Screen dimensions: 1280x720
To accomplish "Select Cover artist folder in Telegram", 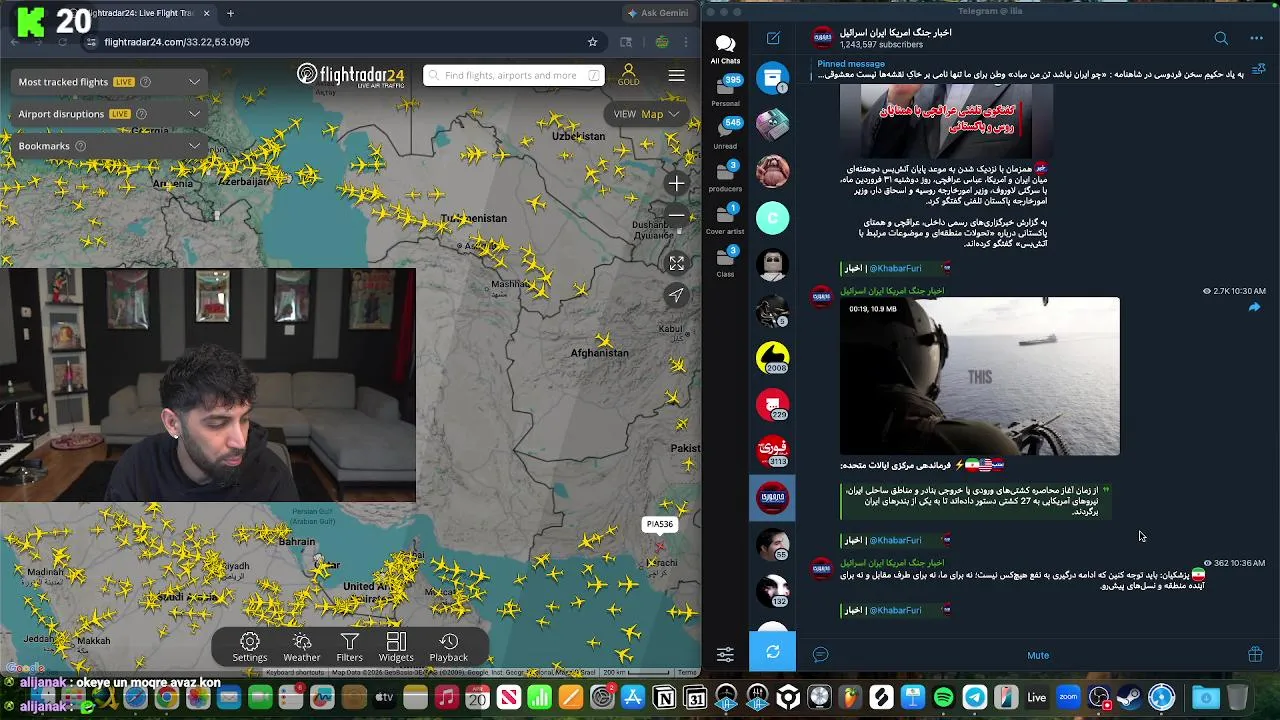I will coord(726,218).
